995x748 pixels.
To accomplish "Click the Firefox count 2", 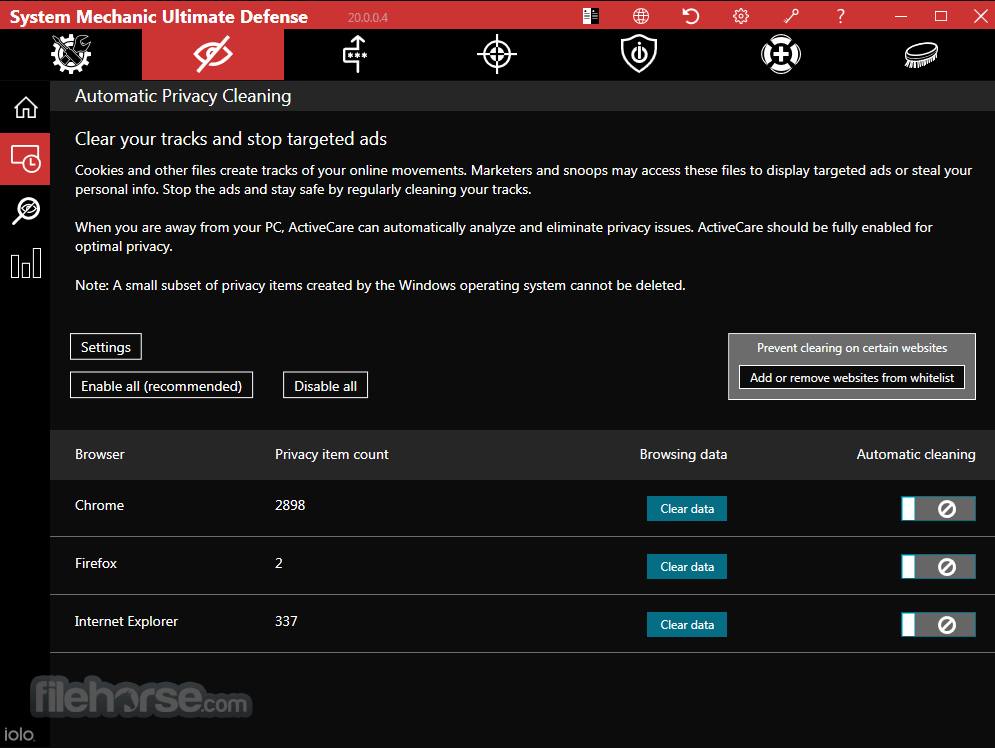I will click(x=279, y=563).
